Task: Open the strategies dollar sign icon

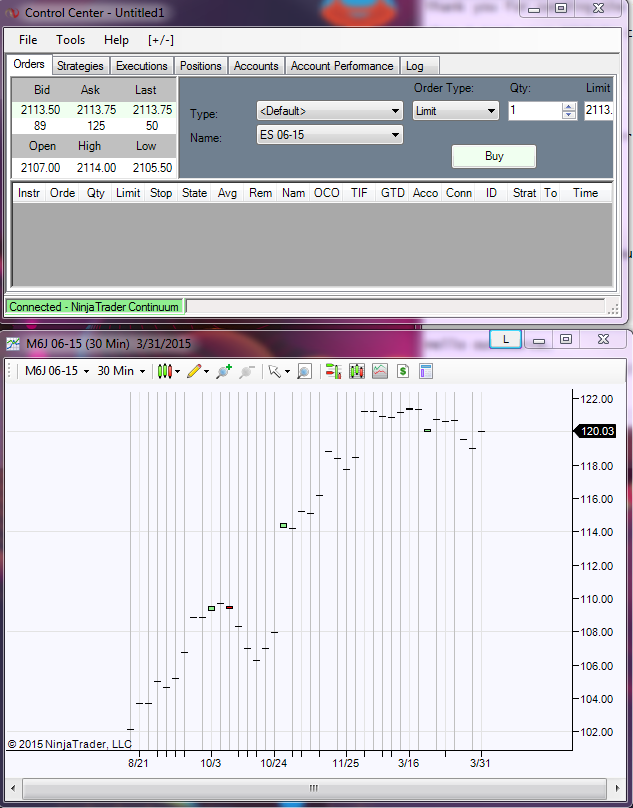Action: (x=403, y=371)
